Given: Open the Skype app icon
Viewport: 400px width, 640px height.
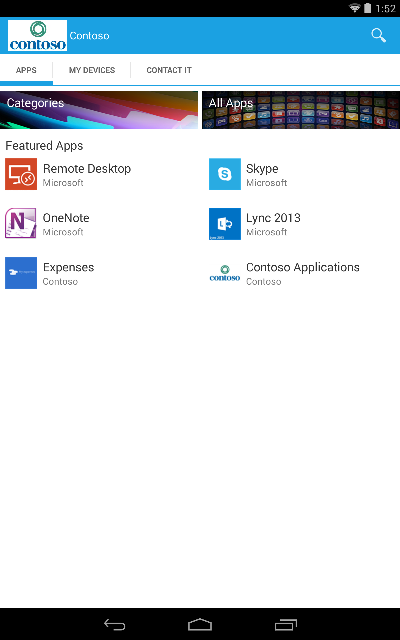Looking at the screenshot, I should [225, 174].
